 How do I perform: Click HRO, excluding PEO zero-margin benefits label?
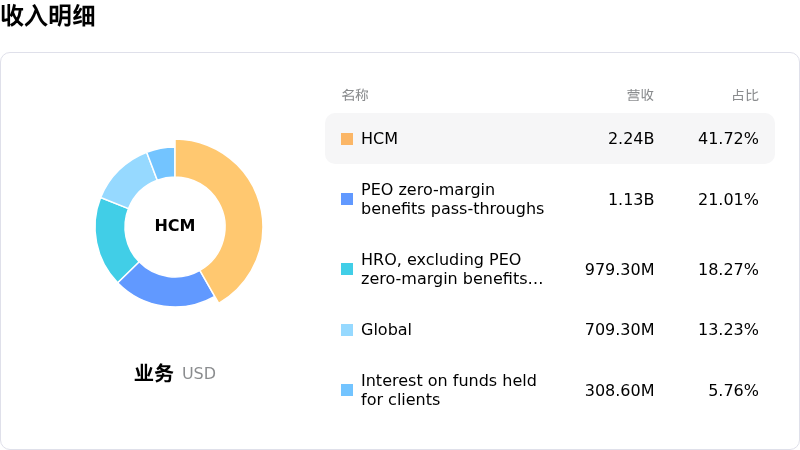coord(452,269)
